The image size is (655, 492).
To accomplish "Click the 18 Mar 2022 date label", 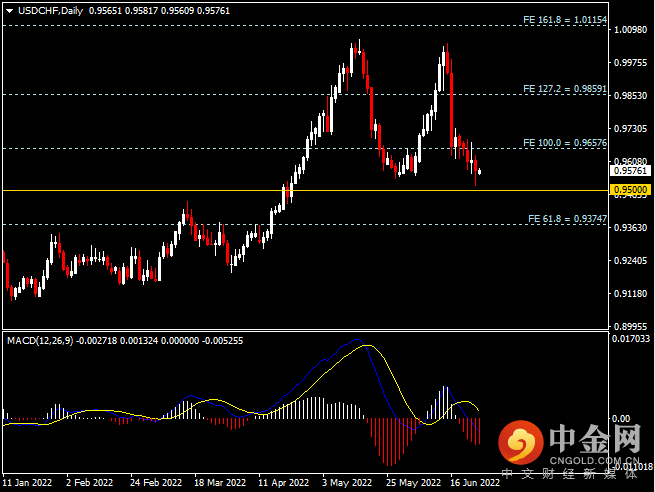I will [220, 483].
